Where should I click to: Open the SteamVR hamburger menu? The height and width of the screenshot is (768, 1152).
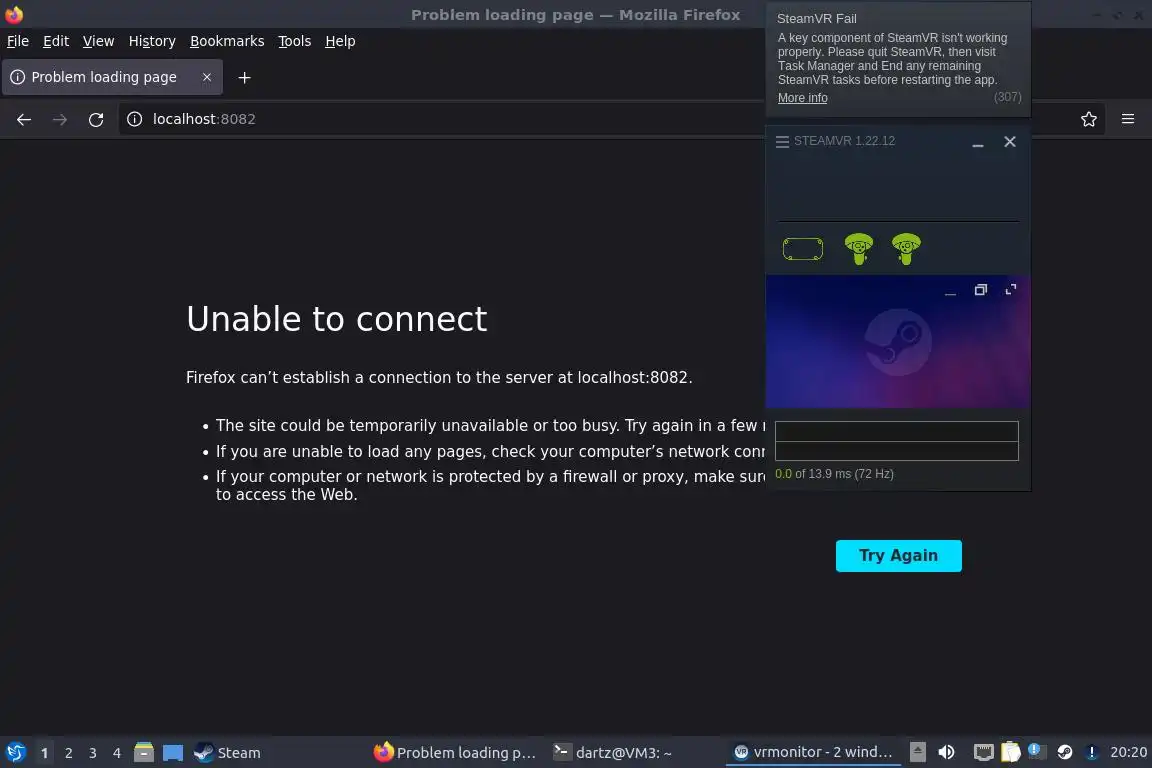(782, 141)
